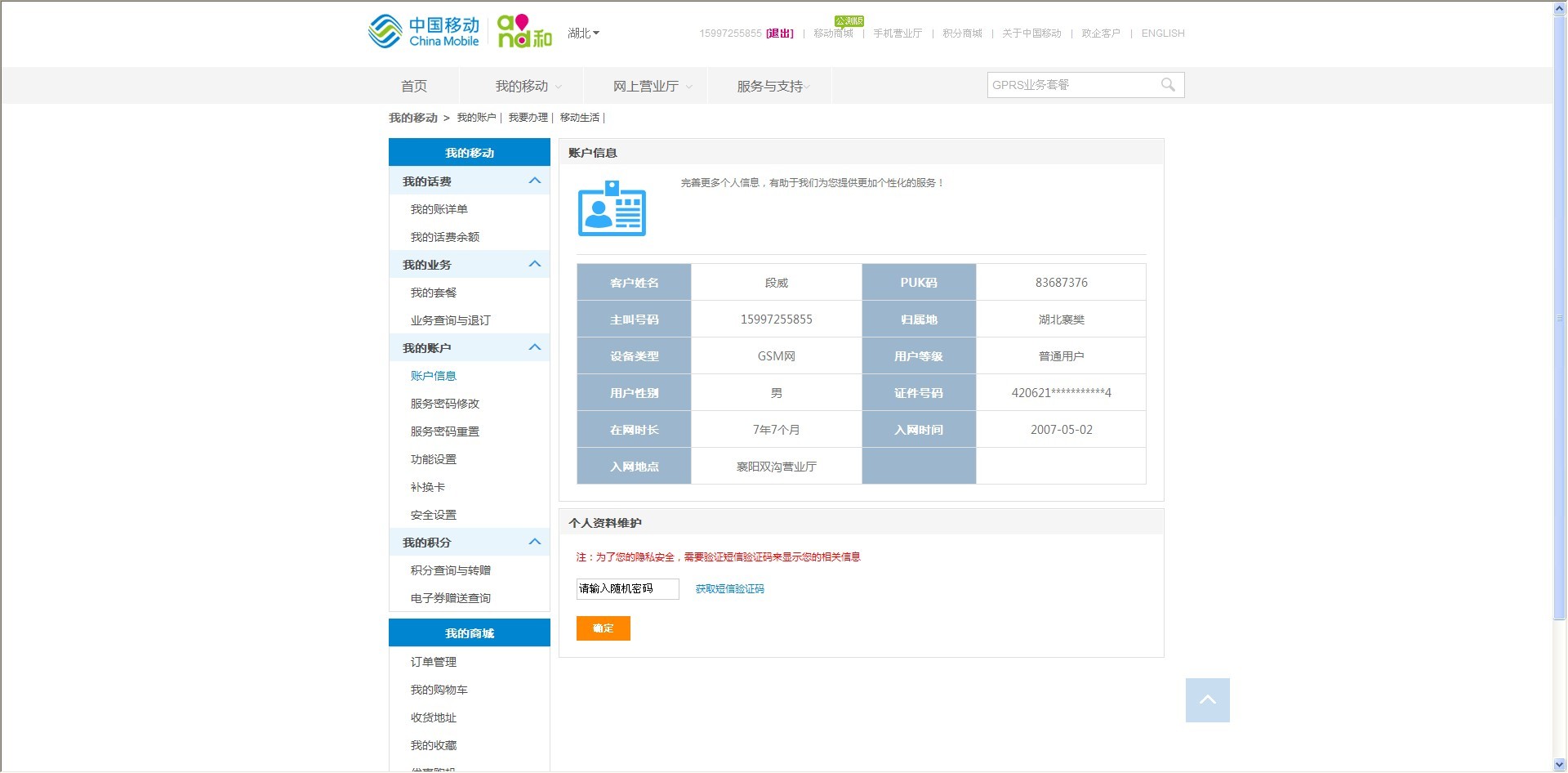Click the 退出 logout link
The image size is (1568, 773).
(780, 34)
